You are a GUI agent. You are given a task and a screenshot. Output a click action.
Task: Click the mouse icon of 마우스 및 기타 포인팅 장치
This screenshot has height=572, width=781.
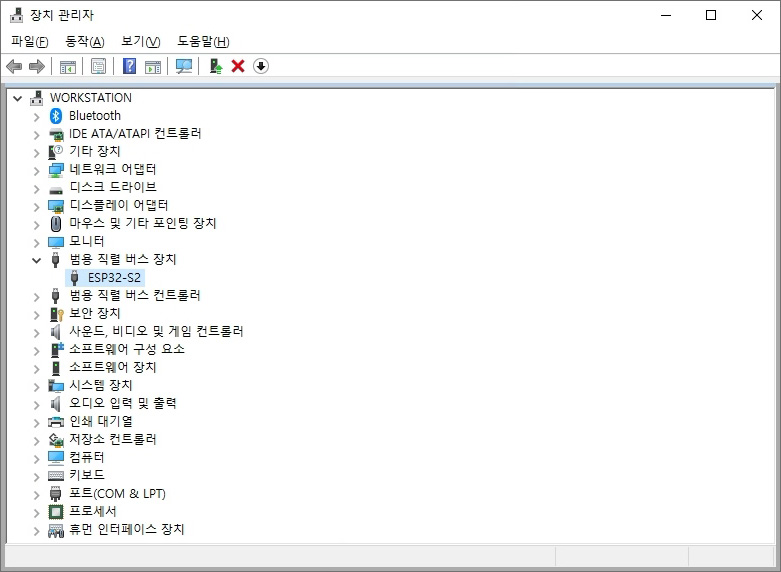56,224
